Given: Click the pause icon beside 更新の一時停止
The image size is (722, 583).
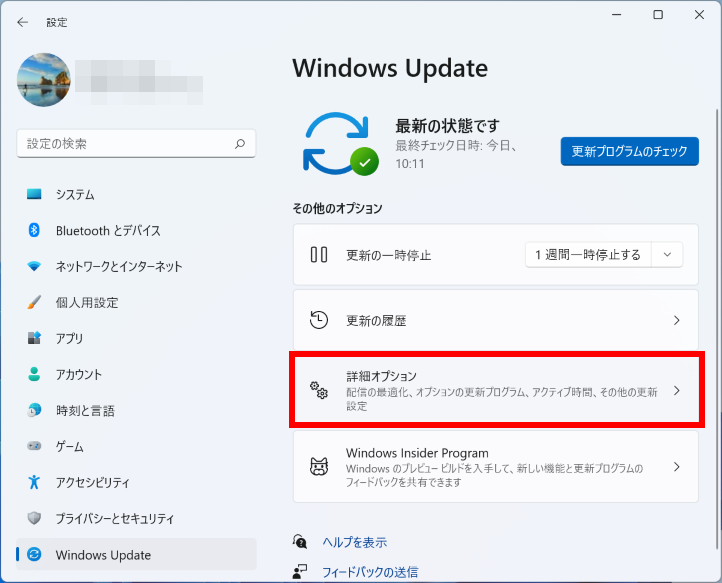Looking at the screenshot, I should coord(319,255).
